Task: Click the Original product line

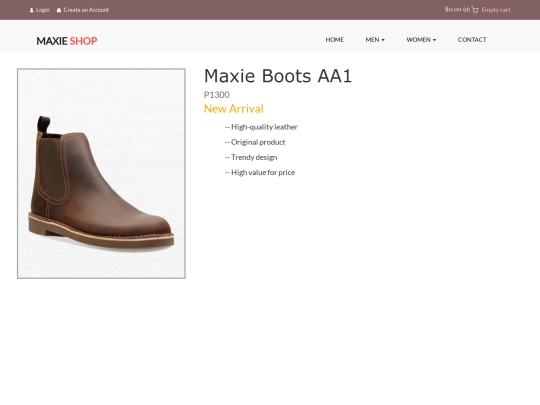Action: 255,142
